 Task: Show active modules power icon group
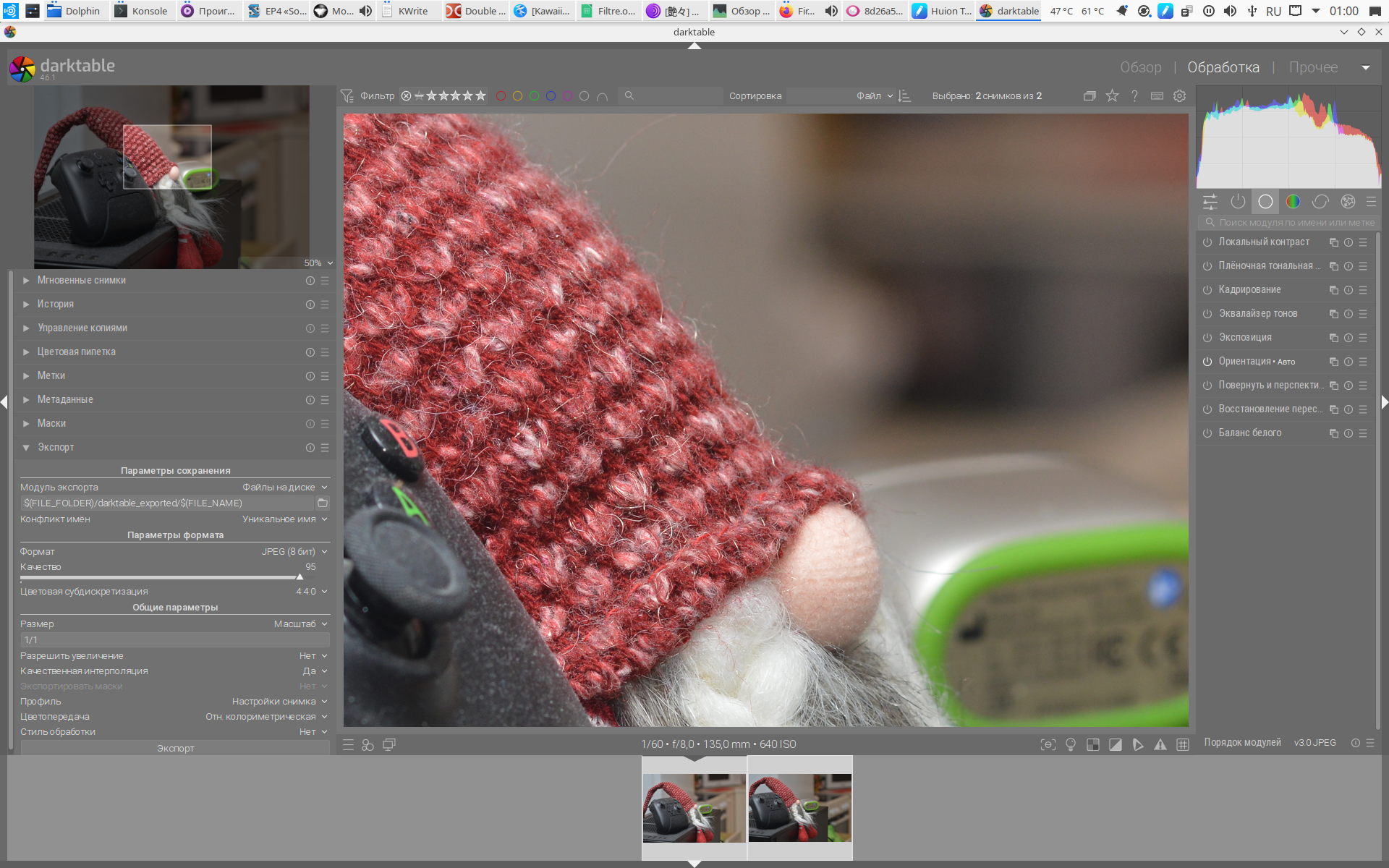1238,202
